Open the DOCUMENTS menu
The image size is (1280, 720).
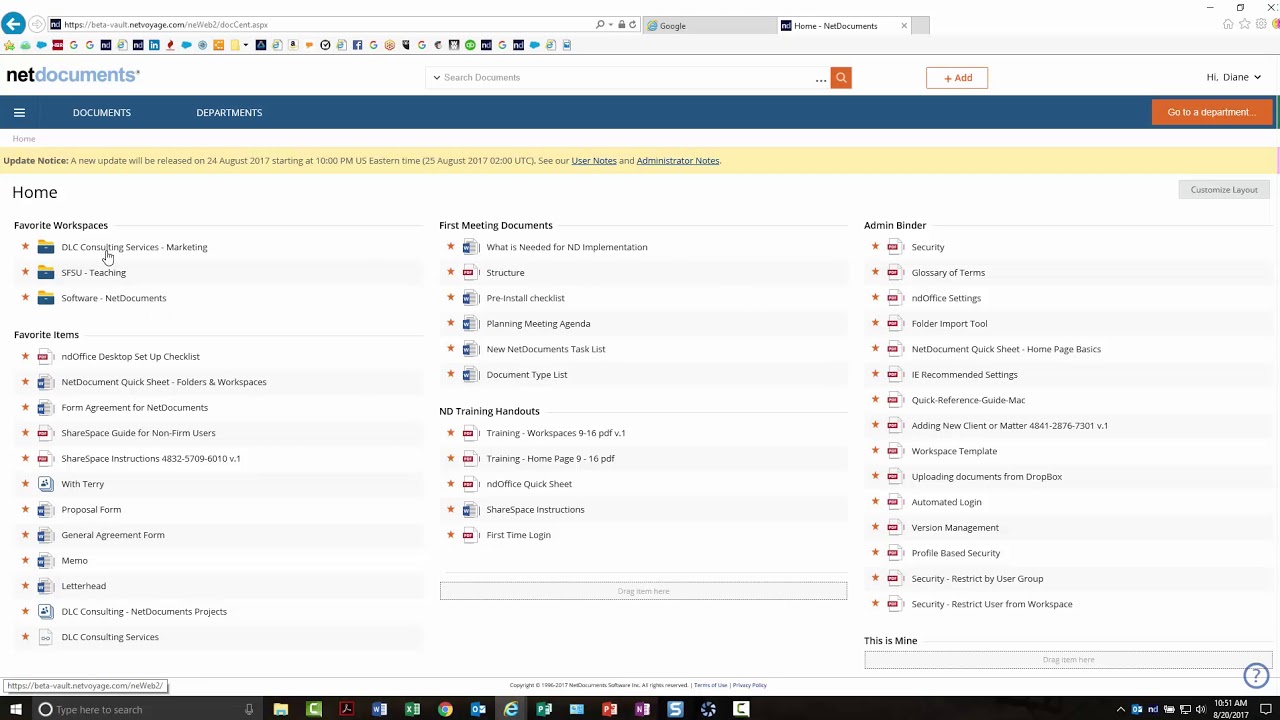[x=102, y=113]
